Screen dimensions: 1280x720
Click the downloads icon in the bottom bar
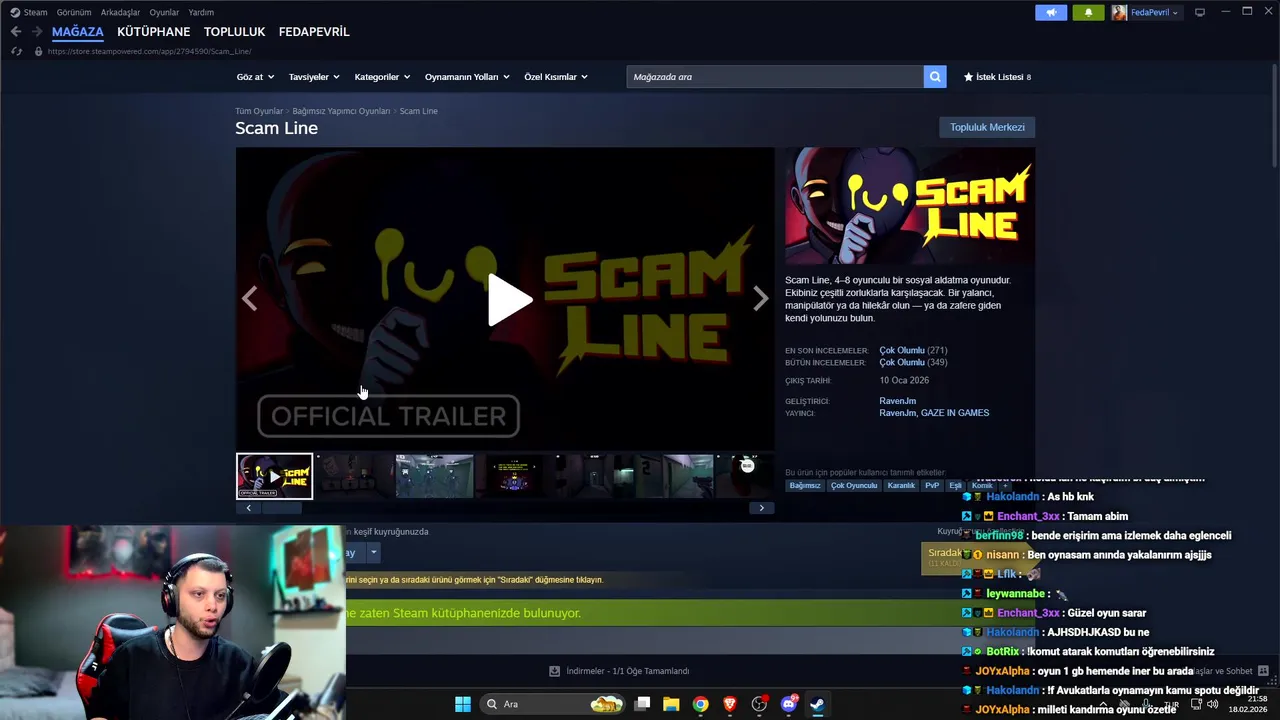click(x=554, y=671)
